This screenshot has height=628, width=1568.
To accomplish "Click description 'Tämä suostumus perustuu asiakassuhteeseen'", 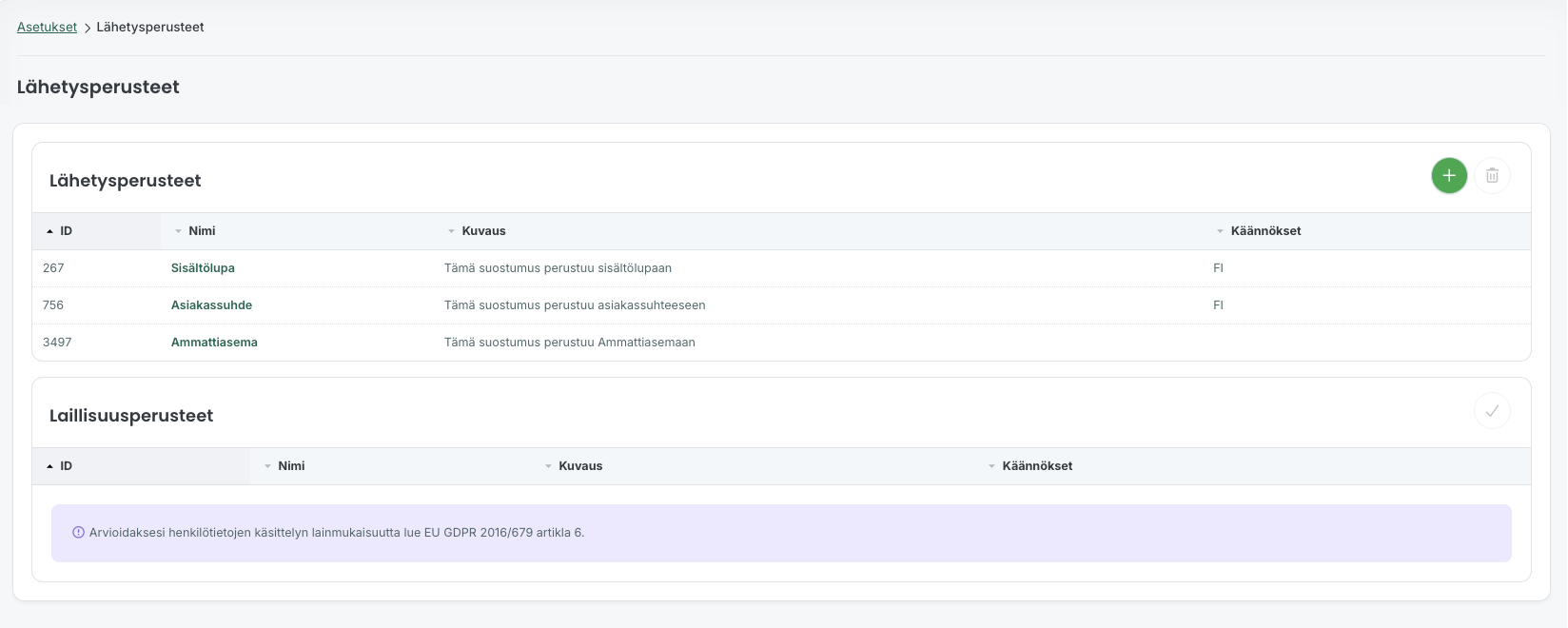I will tap(575, 305).
